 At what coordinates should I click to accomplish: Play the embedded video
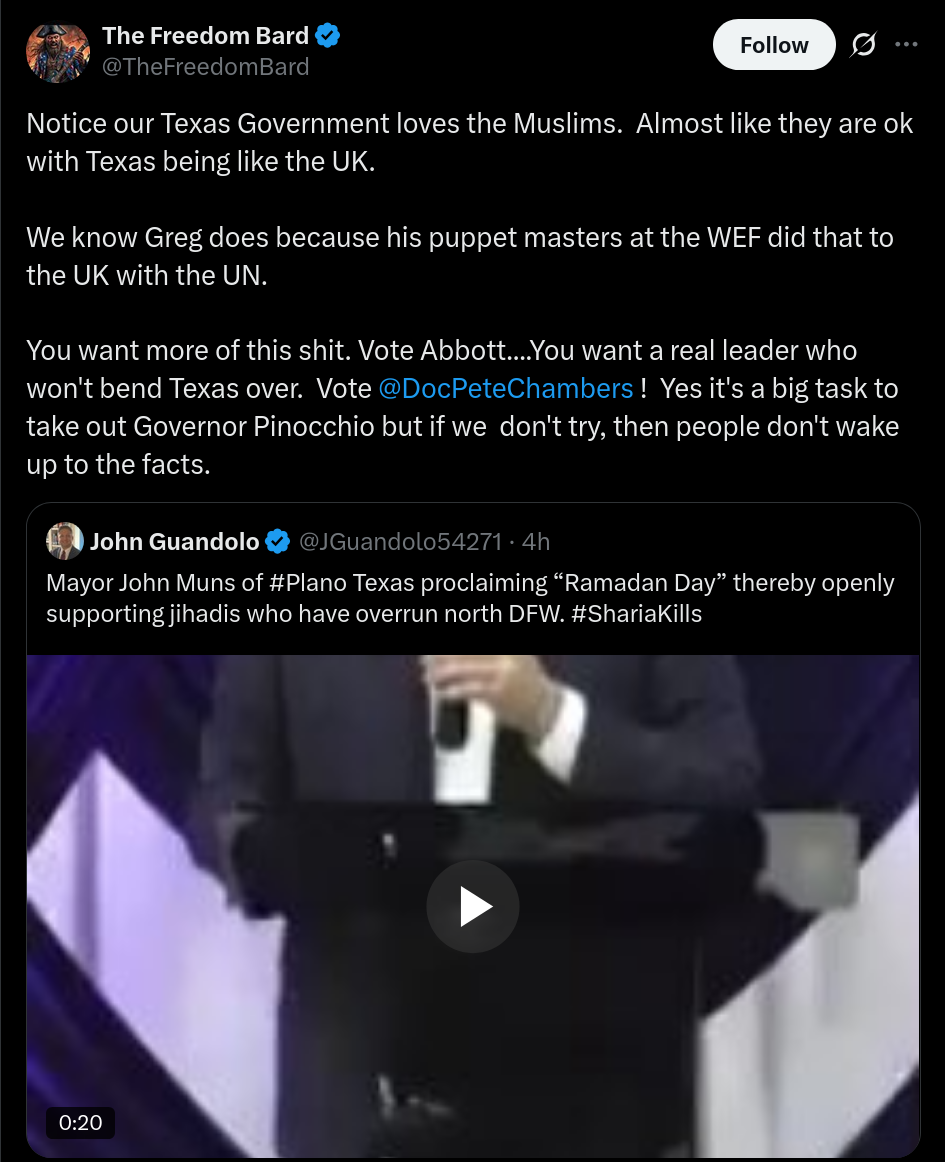[473, 906]
